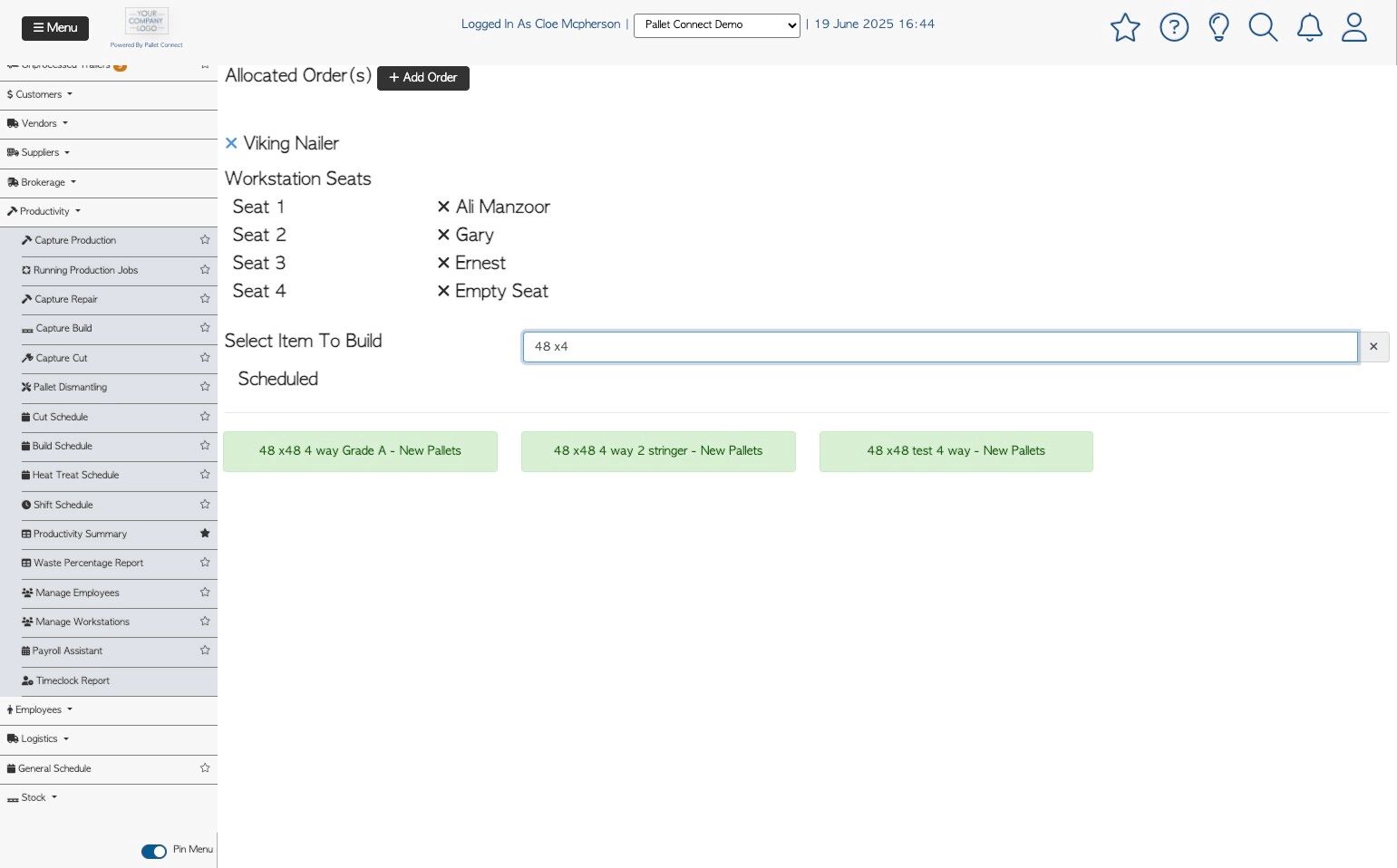Viewport: 1397px width, 868px height.
Task: Open the help question mark icon
Action: click(x=1174, y=27)
